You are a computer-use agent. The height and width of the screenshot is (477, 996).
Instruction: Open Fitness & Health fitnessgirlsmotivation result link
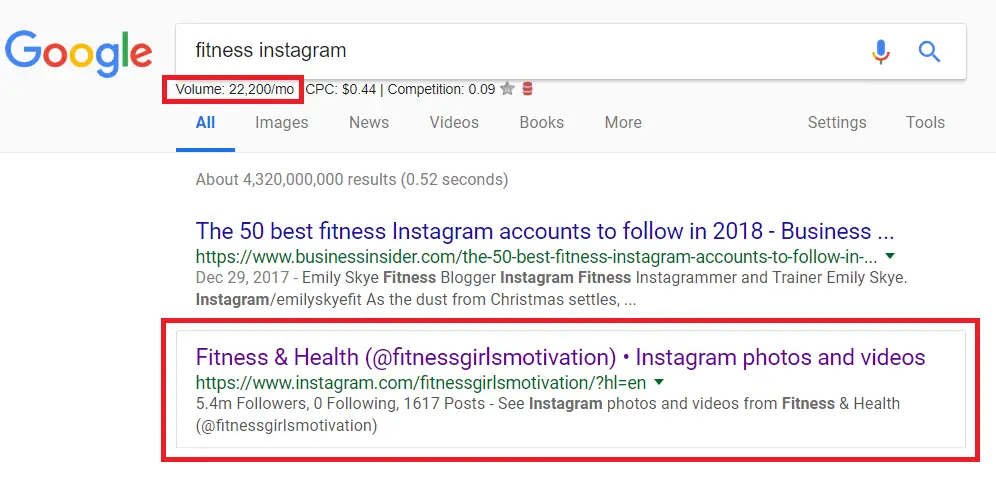point(560,358)
